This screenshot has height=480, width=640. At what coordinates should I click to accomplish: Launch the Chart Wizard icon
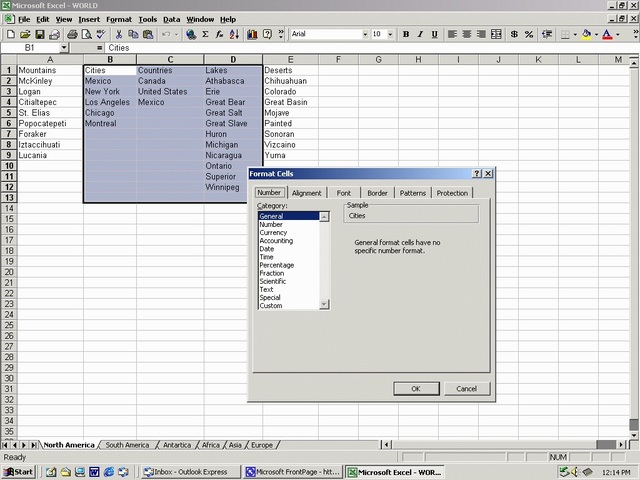coord(252,34)
